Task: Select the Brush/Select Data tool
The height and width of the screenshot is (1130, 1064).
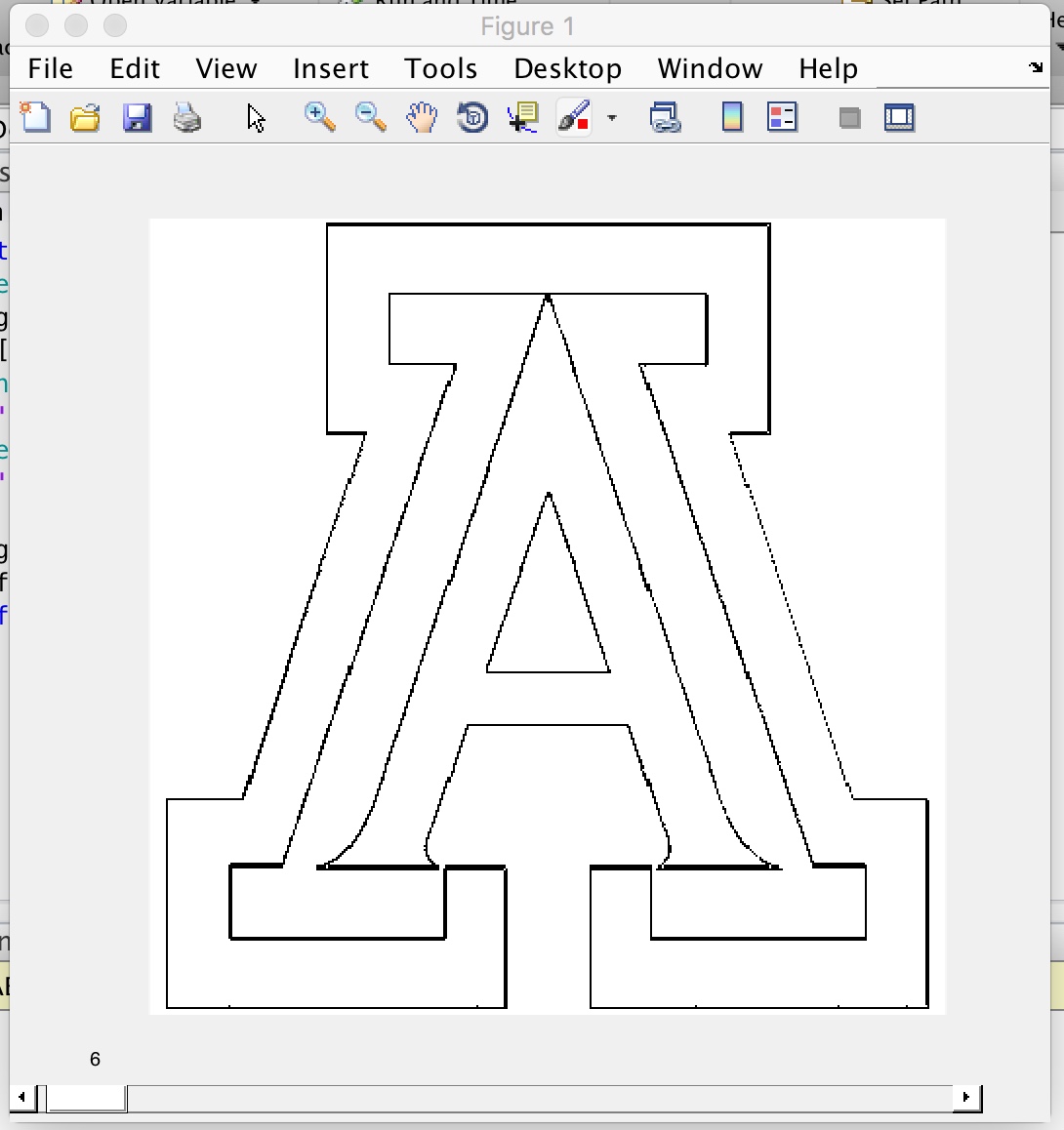Action: [573, 117]
